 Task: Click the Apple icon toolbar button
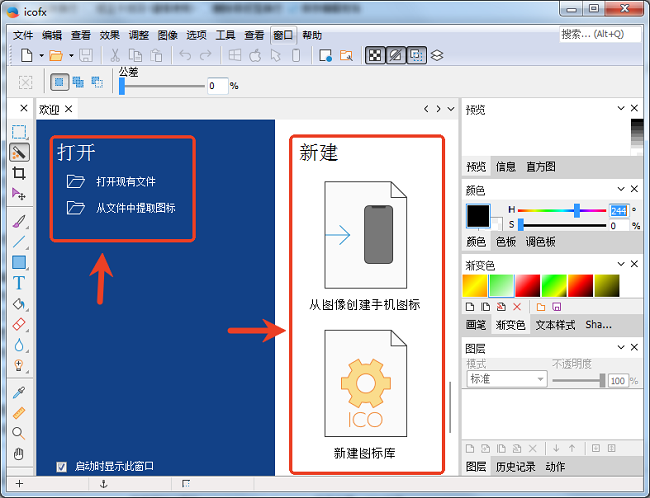tap(255, 55)
